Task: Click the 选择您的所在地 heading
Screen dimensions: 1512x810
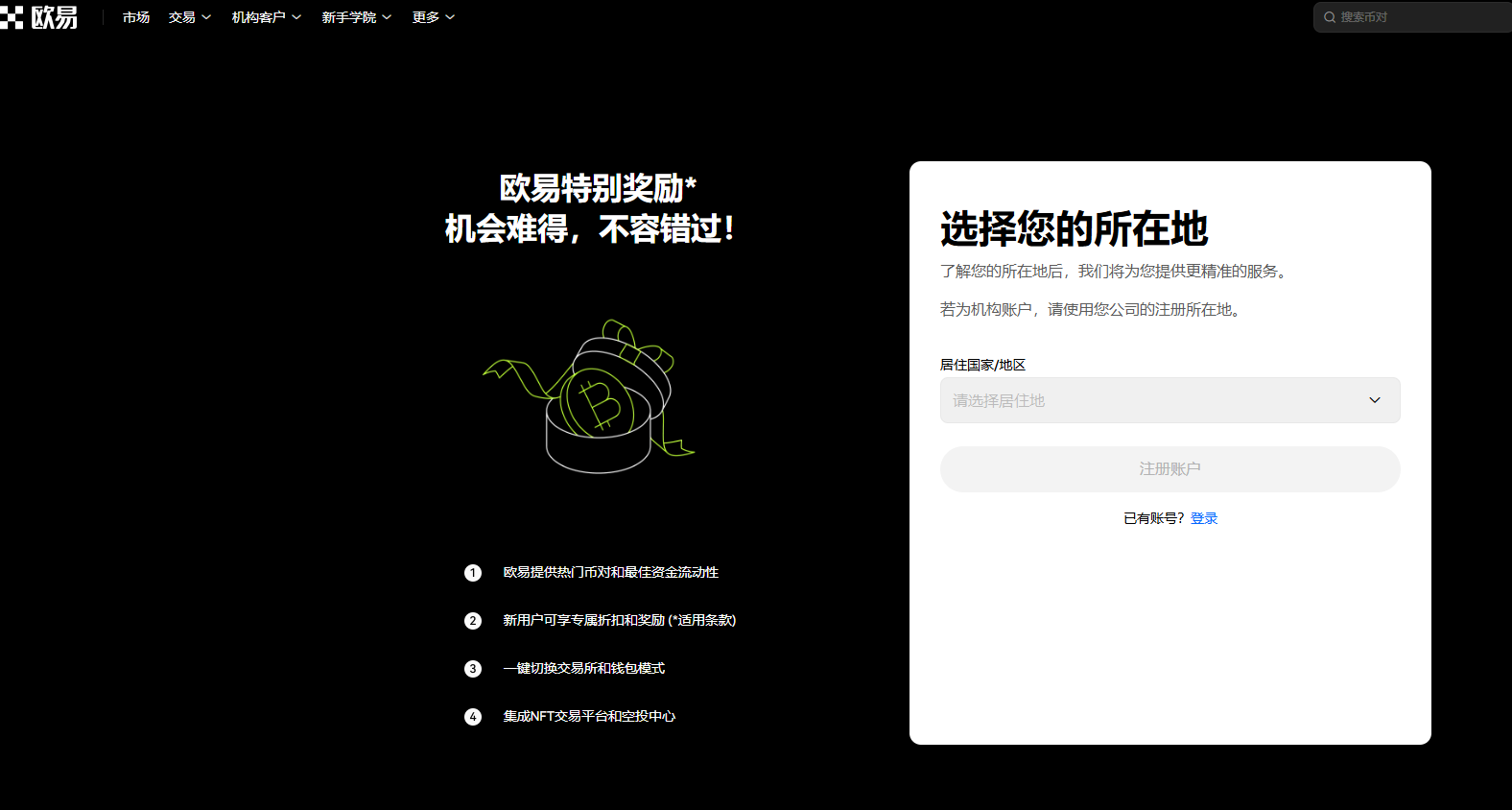Action: (x=1074, y=229)
